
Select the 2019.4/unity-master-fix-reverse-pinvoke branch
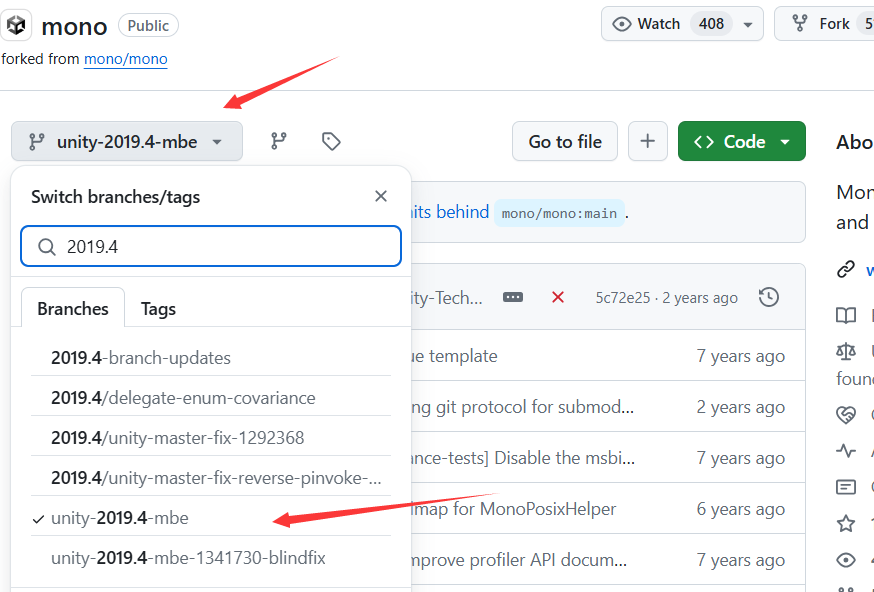[x=211, y=478]
